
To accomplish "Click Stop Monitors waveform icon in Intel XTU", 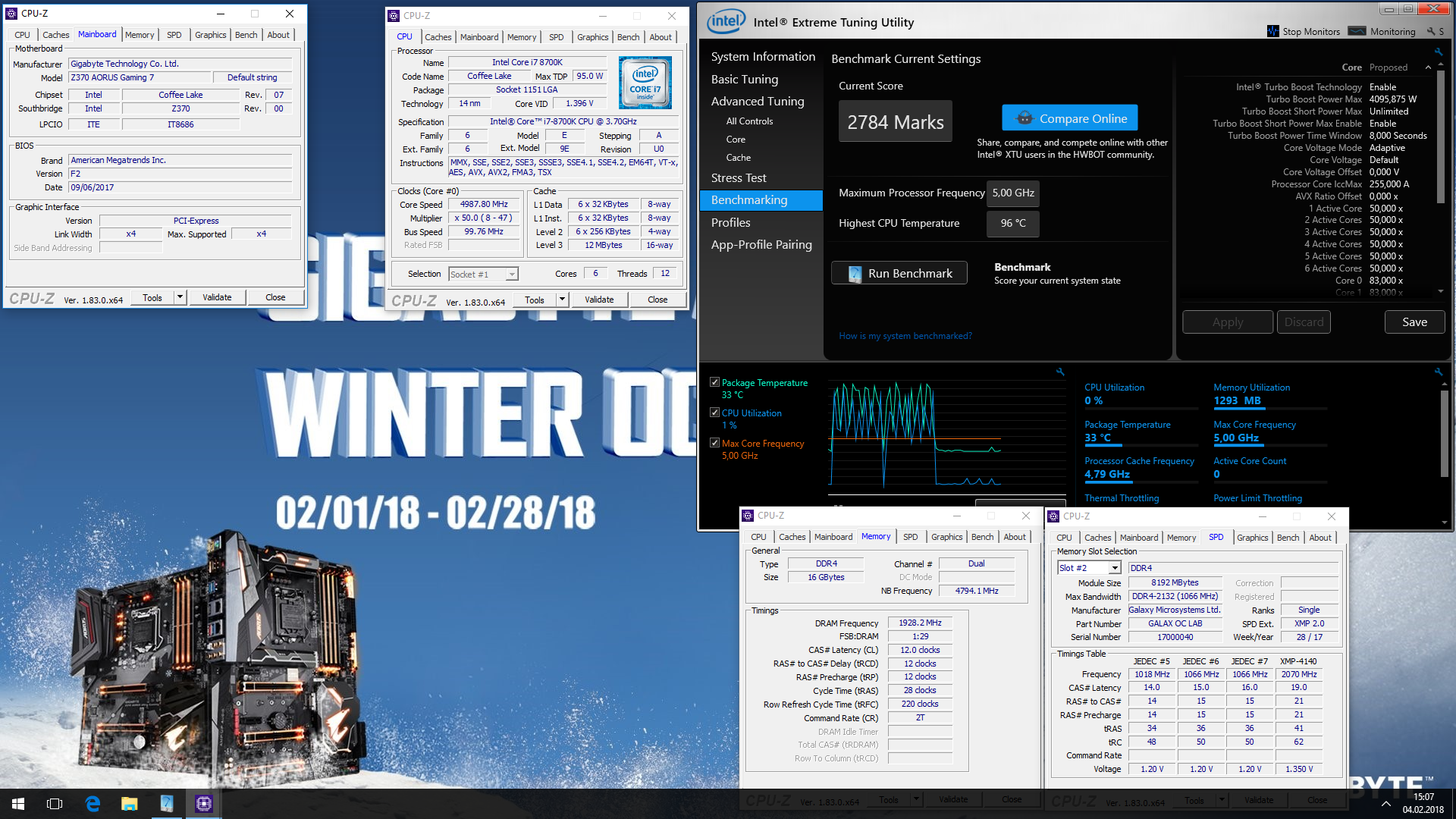I will click(1273, 31).
